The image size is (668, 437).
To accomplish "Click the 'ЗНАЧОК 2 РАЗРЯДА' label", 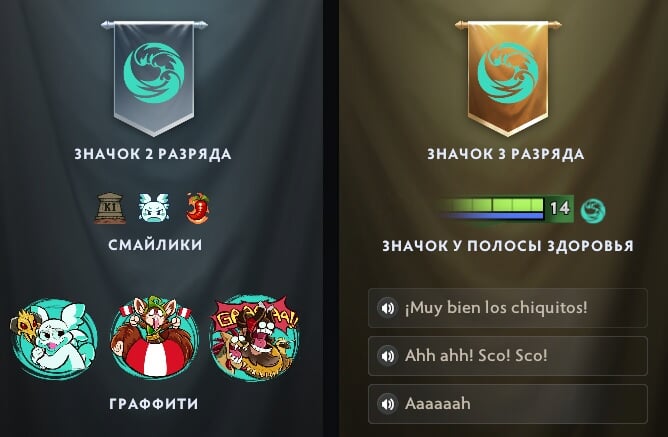I will pyautogui.click(x=153, y=154).
